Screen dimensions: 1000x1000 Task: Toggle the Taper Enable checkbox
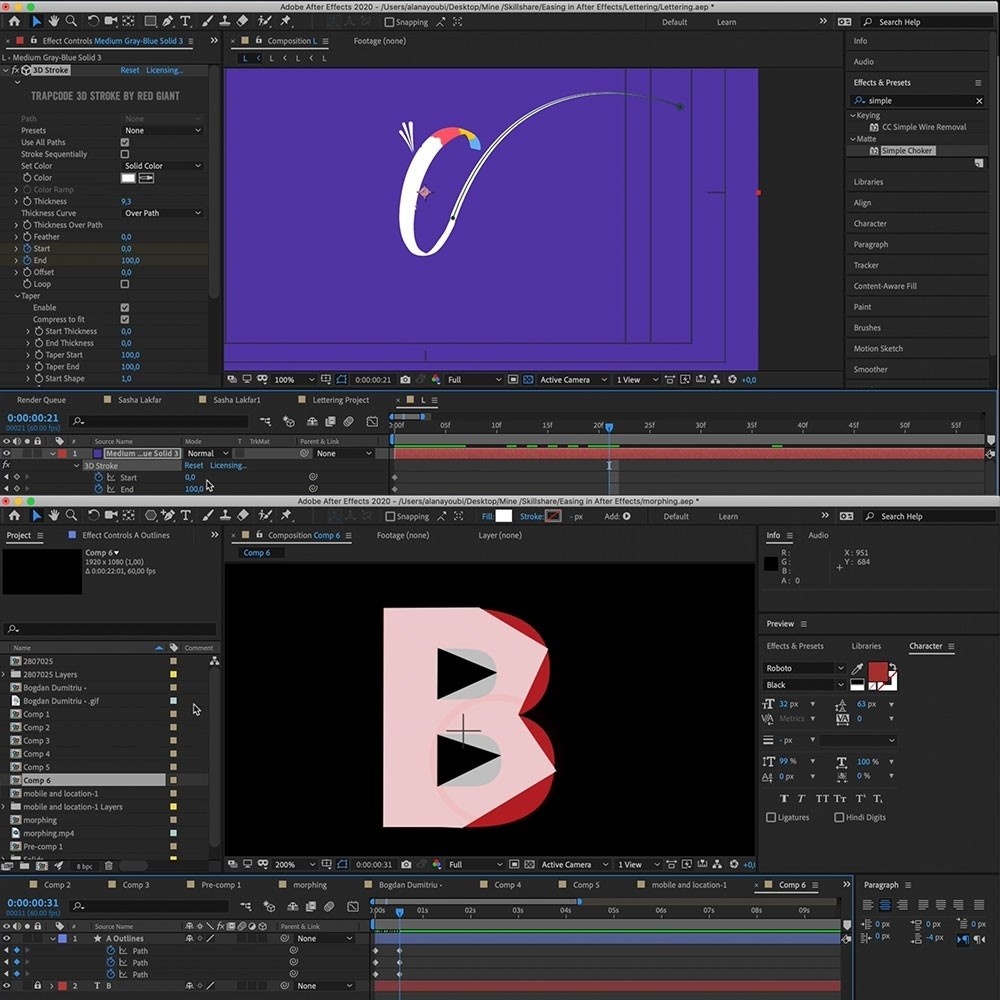pos(125,307)
